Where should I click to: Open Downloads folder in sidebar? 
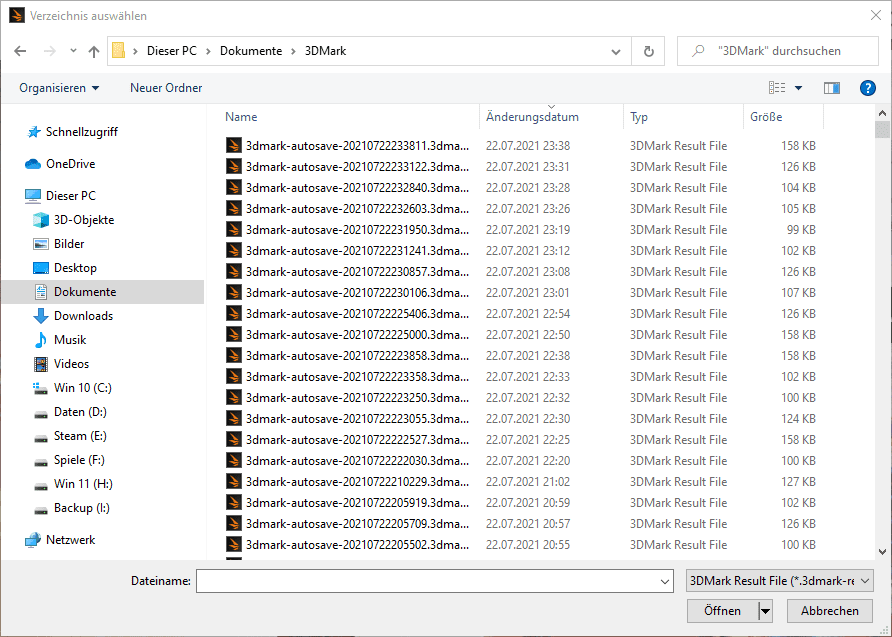(83, 316)
